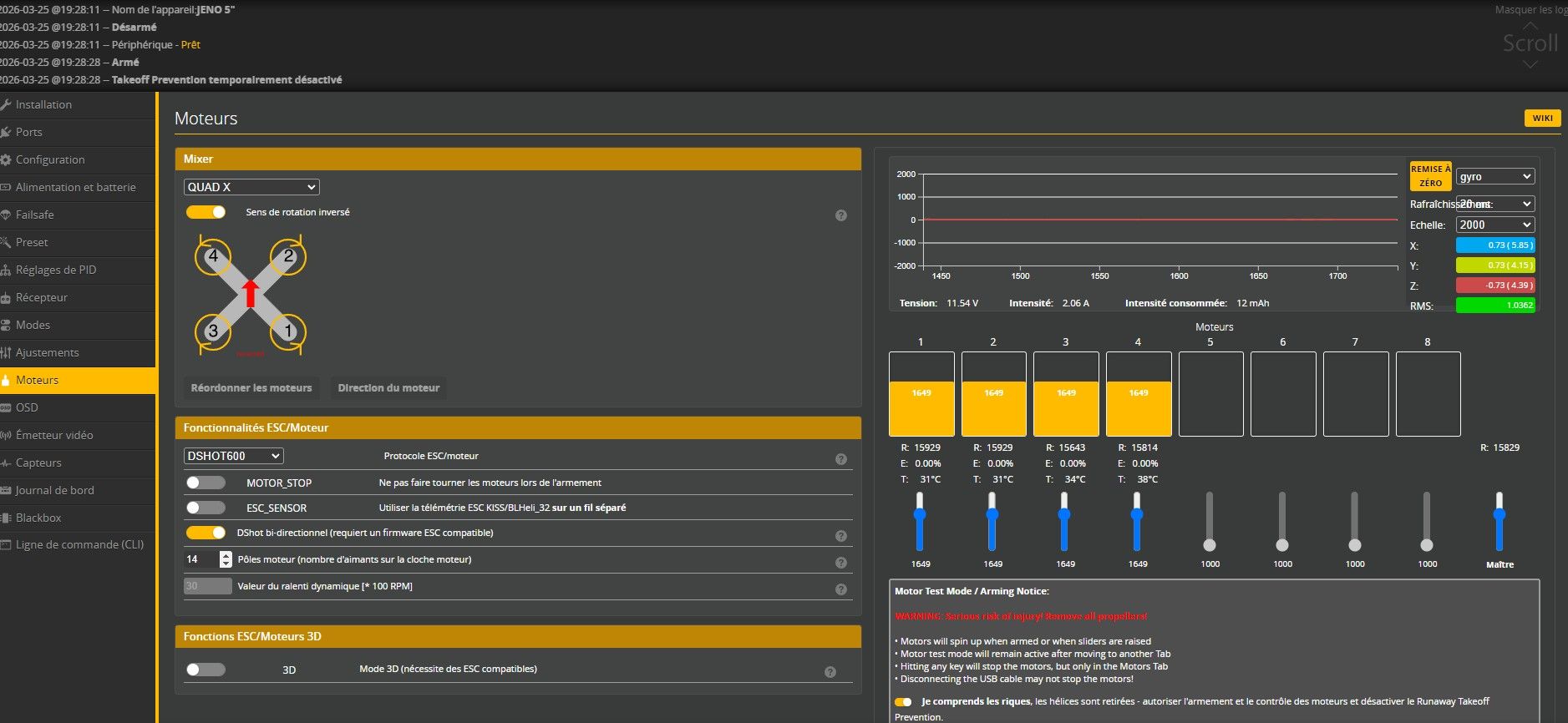Click the Configuration gear icon in sidebar
Image resolution: width=1568 pixels, height=723 pixels.
[6, 159]
